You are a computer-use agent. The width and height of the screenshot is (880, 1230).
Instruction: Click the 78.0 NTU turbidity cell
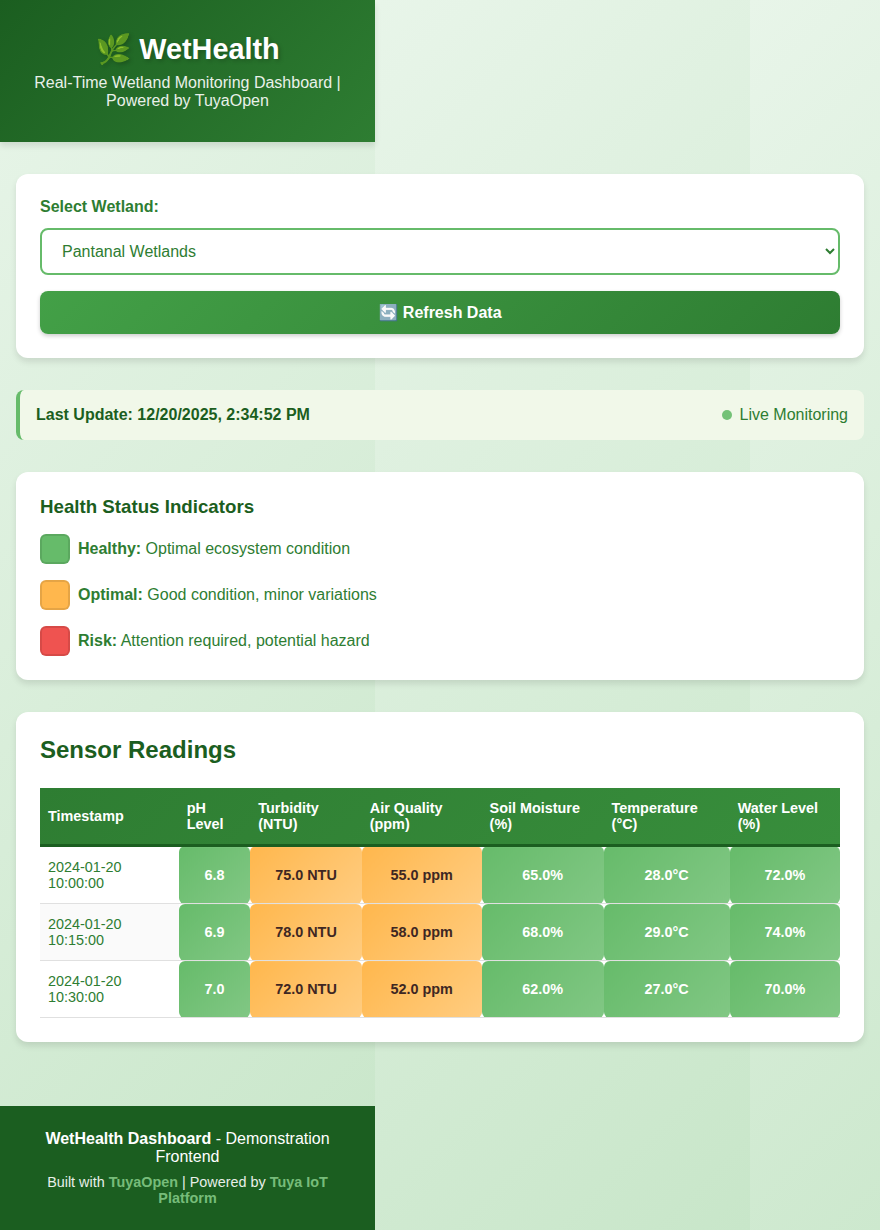[306, 932]
